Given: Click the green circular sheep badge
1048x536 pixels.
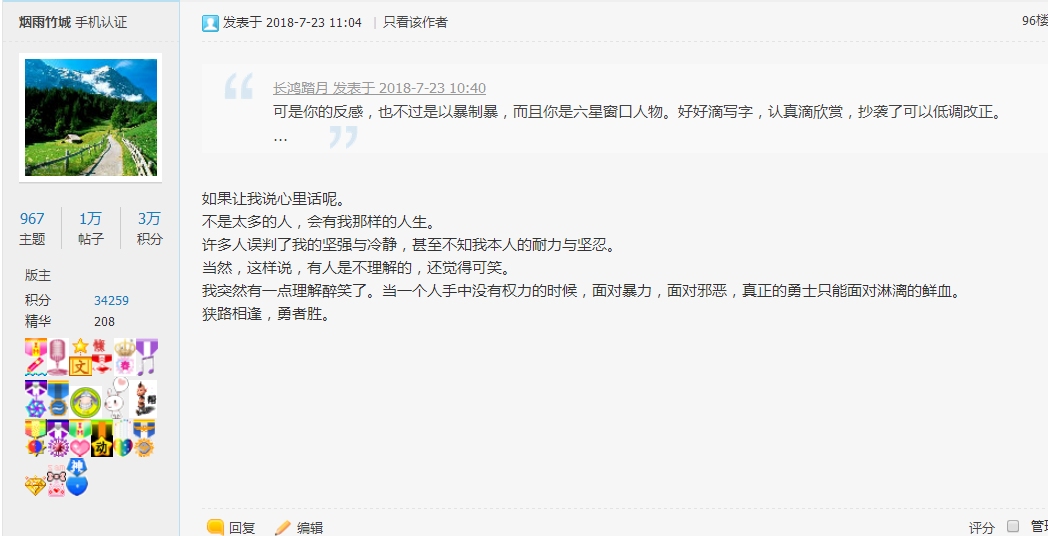Looking at the screenshot, I should [x=86, y=402].
